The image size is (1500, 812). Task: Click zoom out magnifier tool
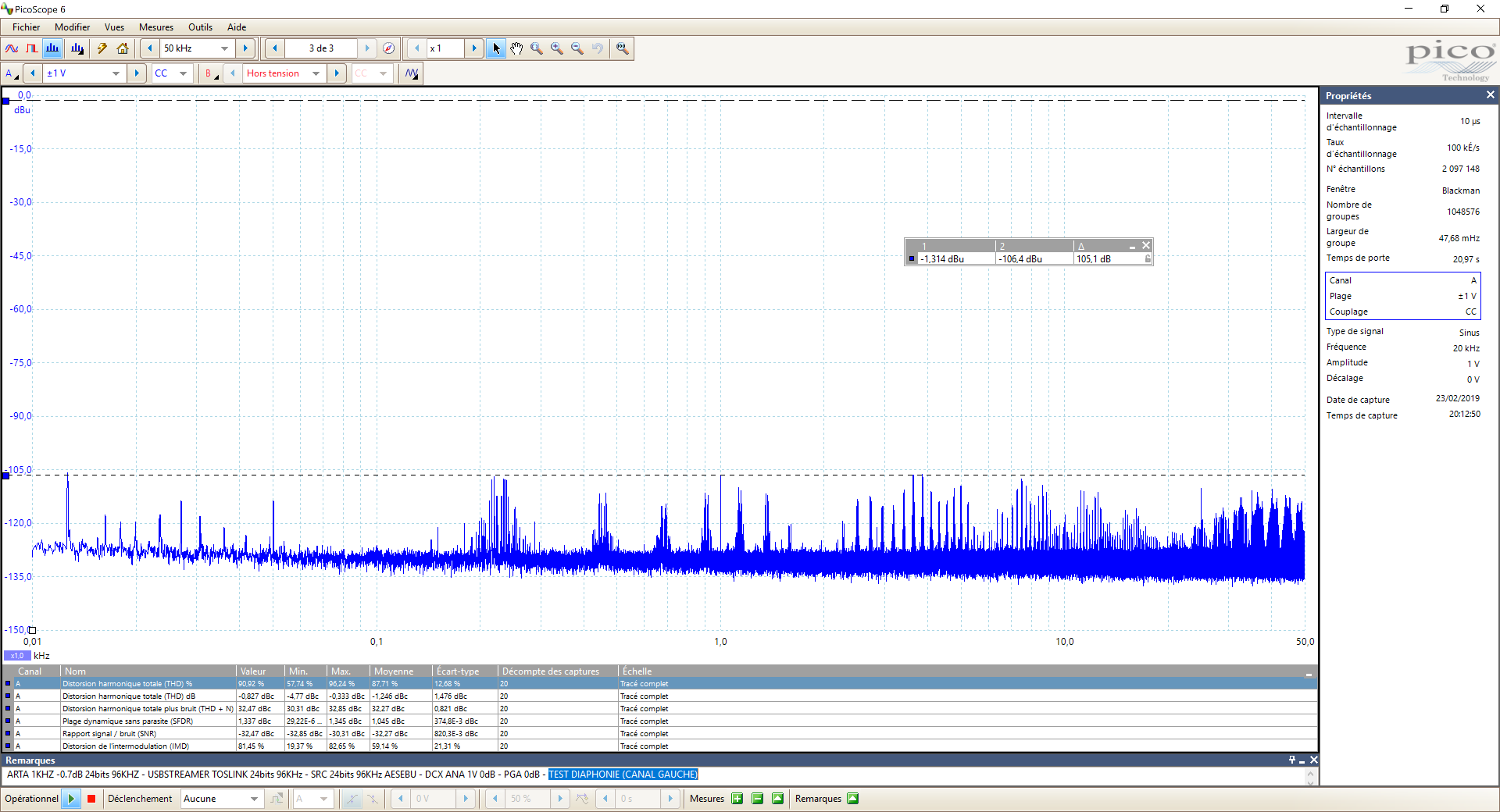(x=577, y=48)
